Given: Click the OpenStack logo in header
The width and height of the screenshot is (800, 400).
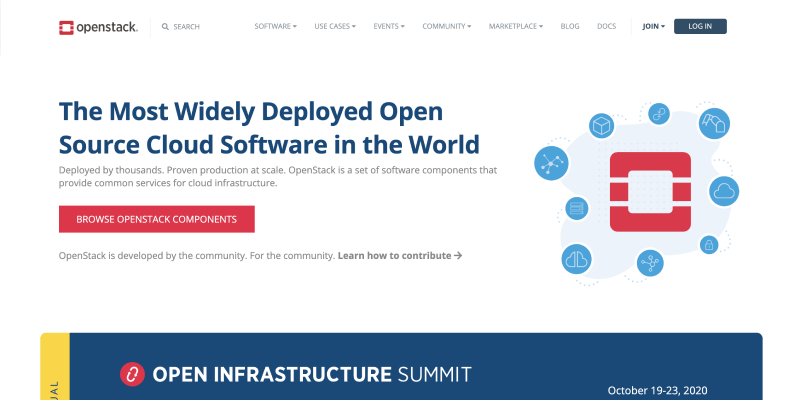Looking at the screenshot, I should 98,27.
